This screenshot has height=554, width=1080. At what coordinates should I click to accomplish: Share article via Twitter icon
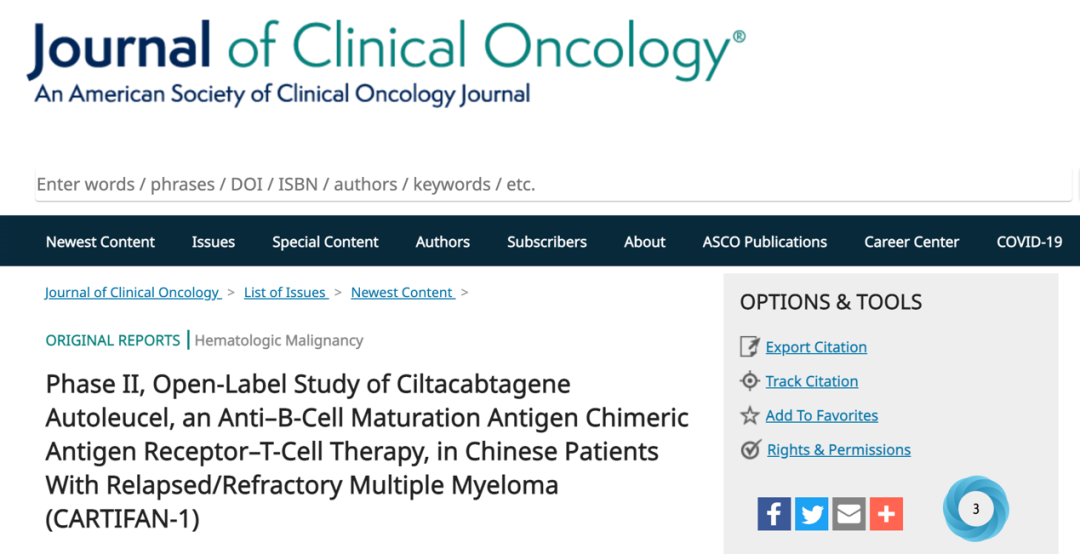(x=811, y=514)
